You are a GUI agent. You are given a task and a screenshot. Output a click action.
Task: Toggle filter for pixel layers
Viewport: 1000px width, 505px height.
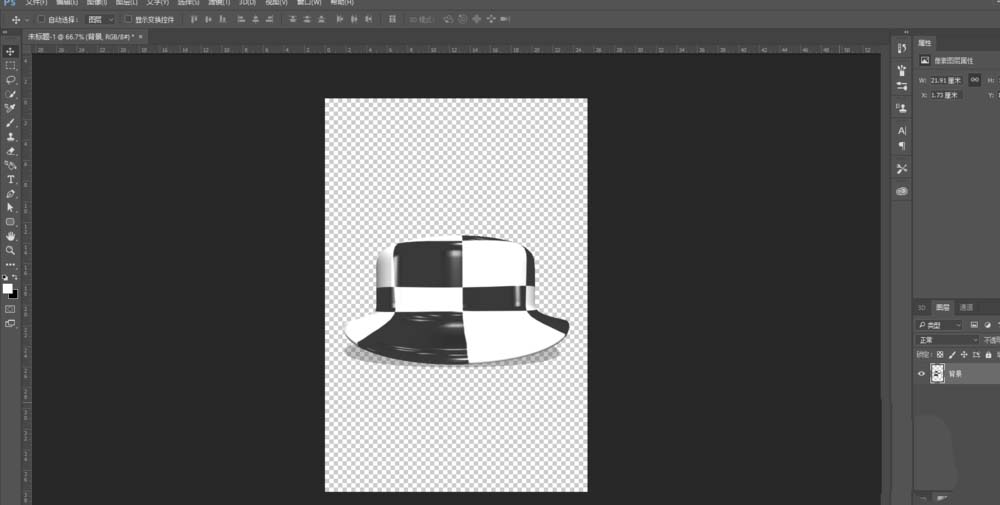[x=974, y=325]
